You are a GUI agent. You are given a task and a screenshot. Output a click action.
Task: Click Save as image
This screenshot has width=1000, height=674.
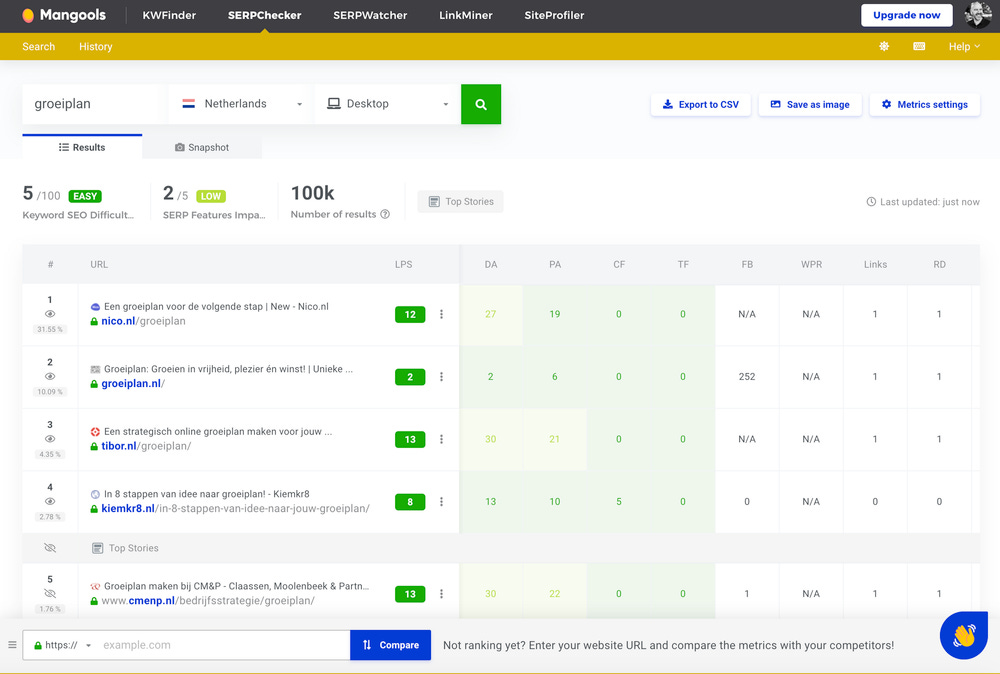point(810,105)
